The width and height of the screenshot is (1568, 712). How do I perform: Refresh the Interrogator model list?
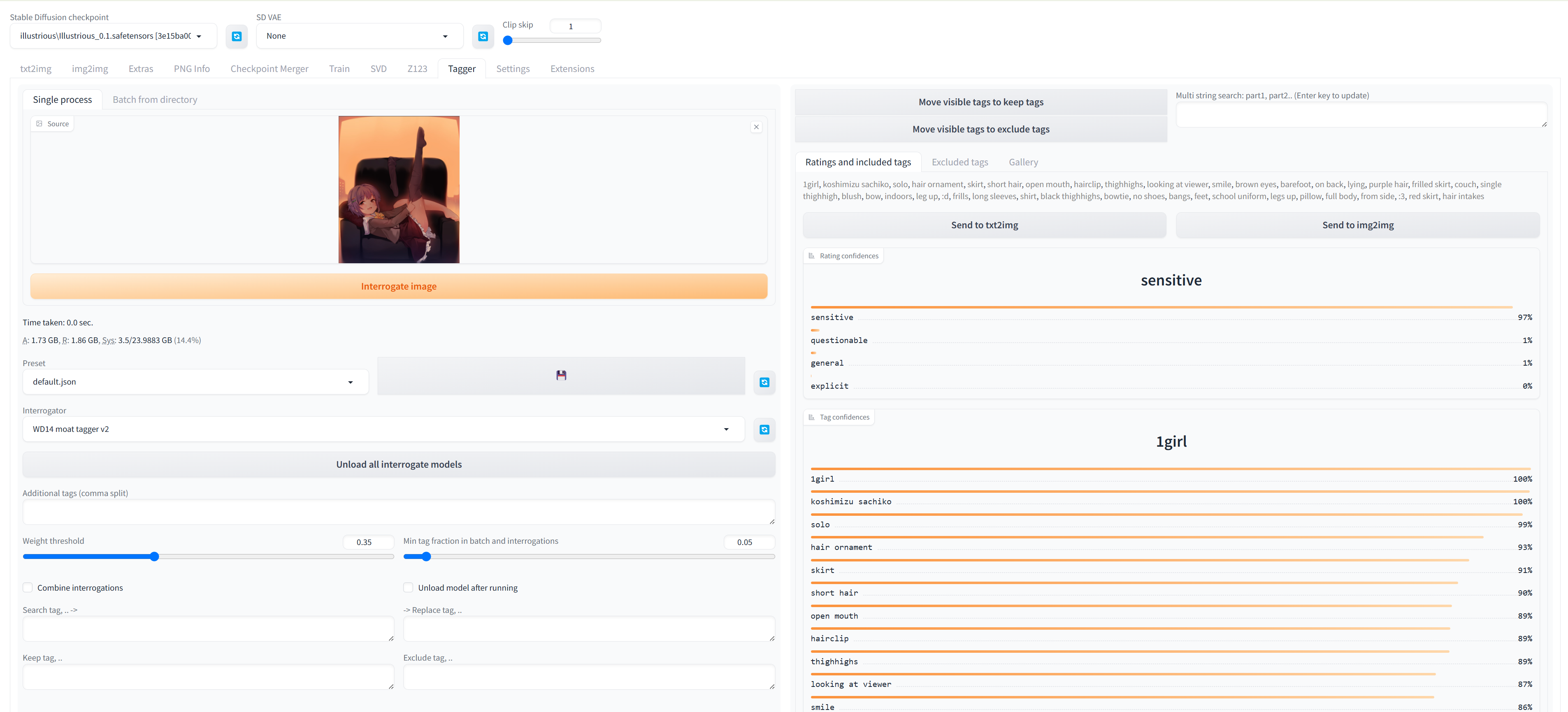point(764,430)
